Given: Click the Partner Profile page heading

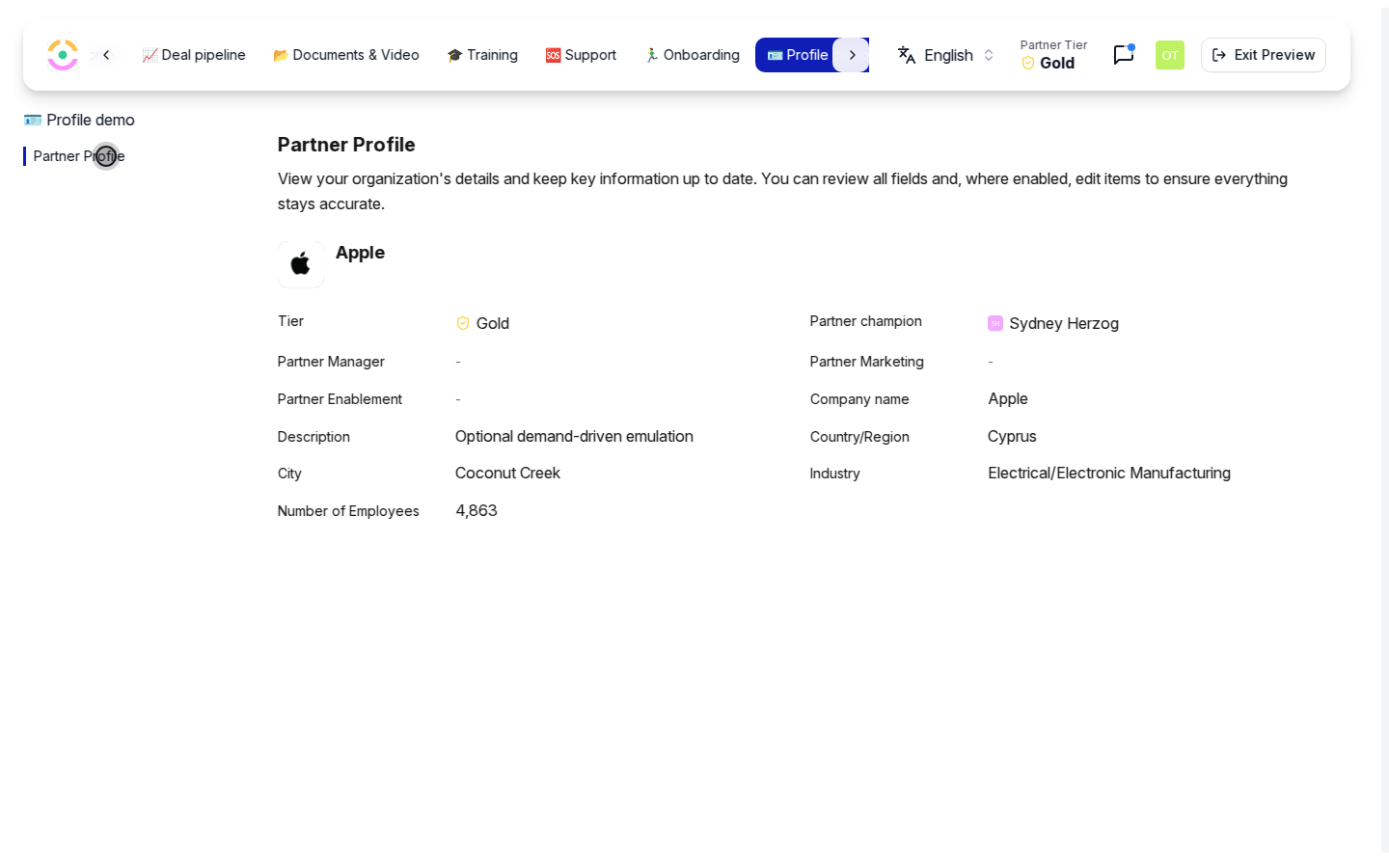Looking at the screenshot, I should click(x=346, y=145).
